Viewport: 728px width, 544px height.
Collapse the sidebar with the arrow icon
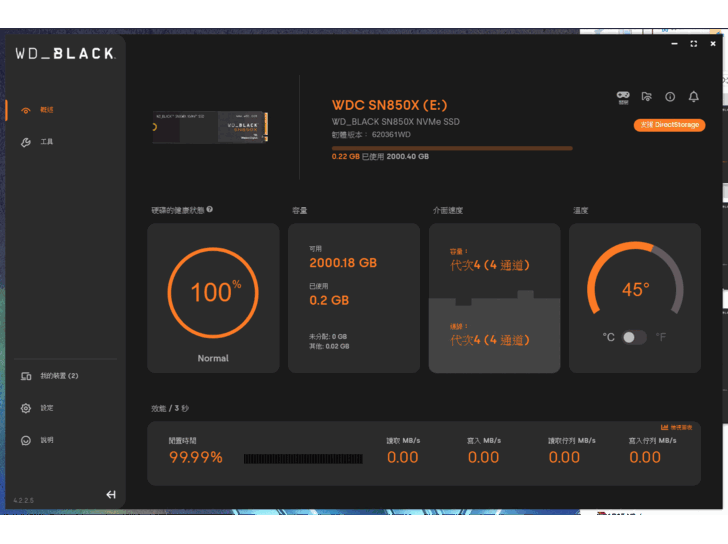[x=111, y=495]
